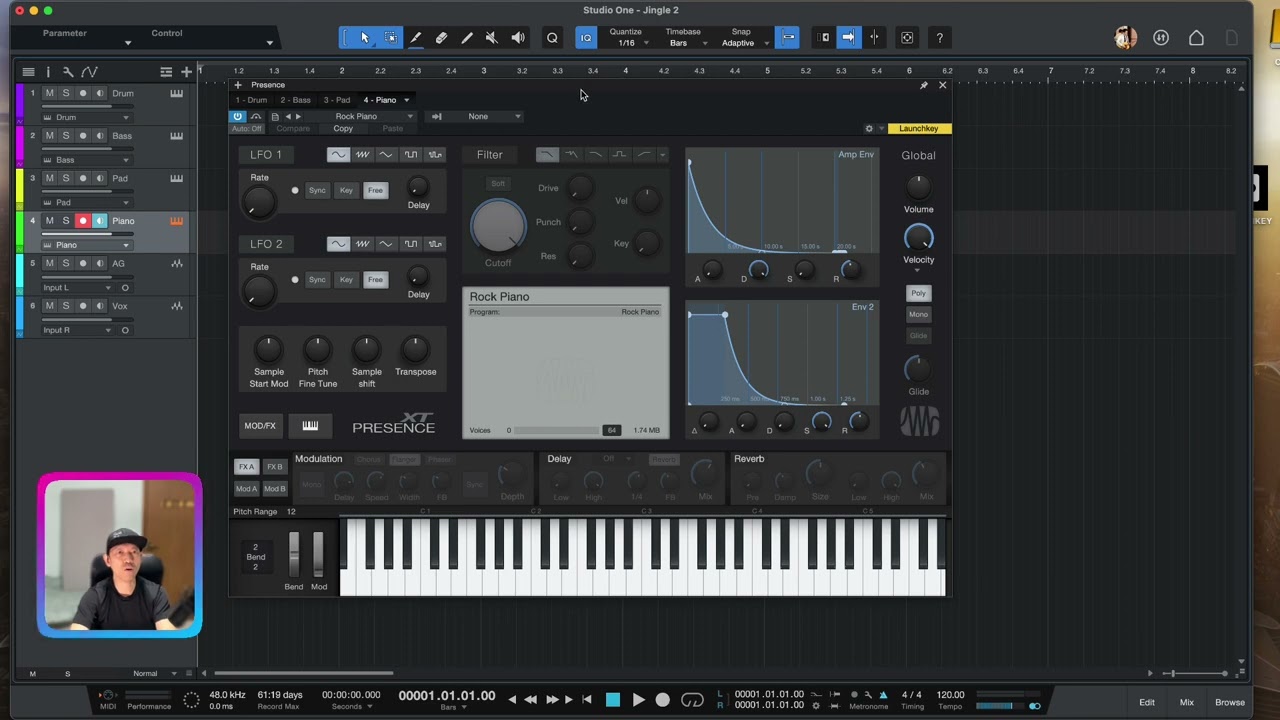Select the Arrow tool
This screenshot has height=720, width=1280.
click(x=364, y=38)
